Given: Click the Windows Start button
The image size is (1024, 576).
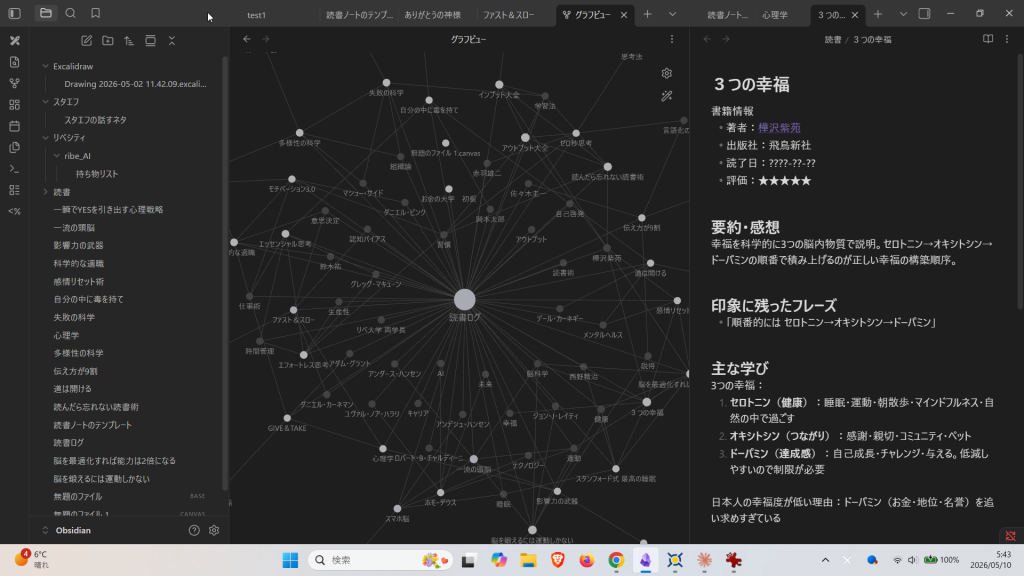Looking at the screenshot, I should [290, 560].
